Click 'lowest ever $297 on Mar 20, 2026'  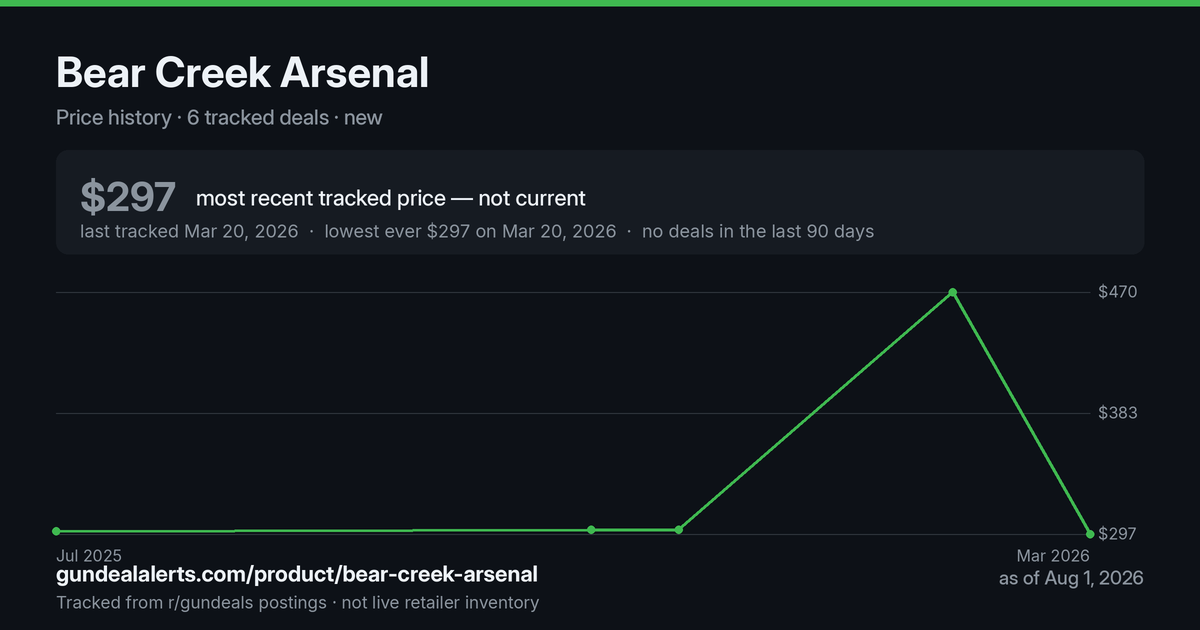470,231
